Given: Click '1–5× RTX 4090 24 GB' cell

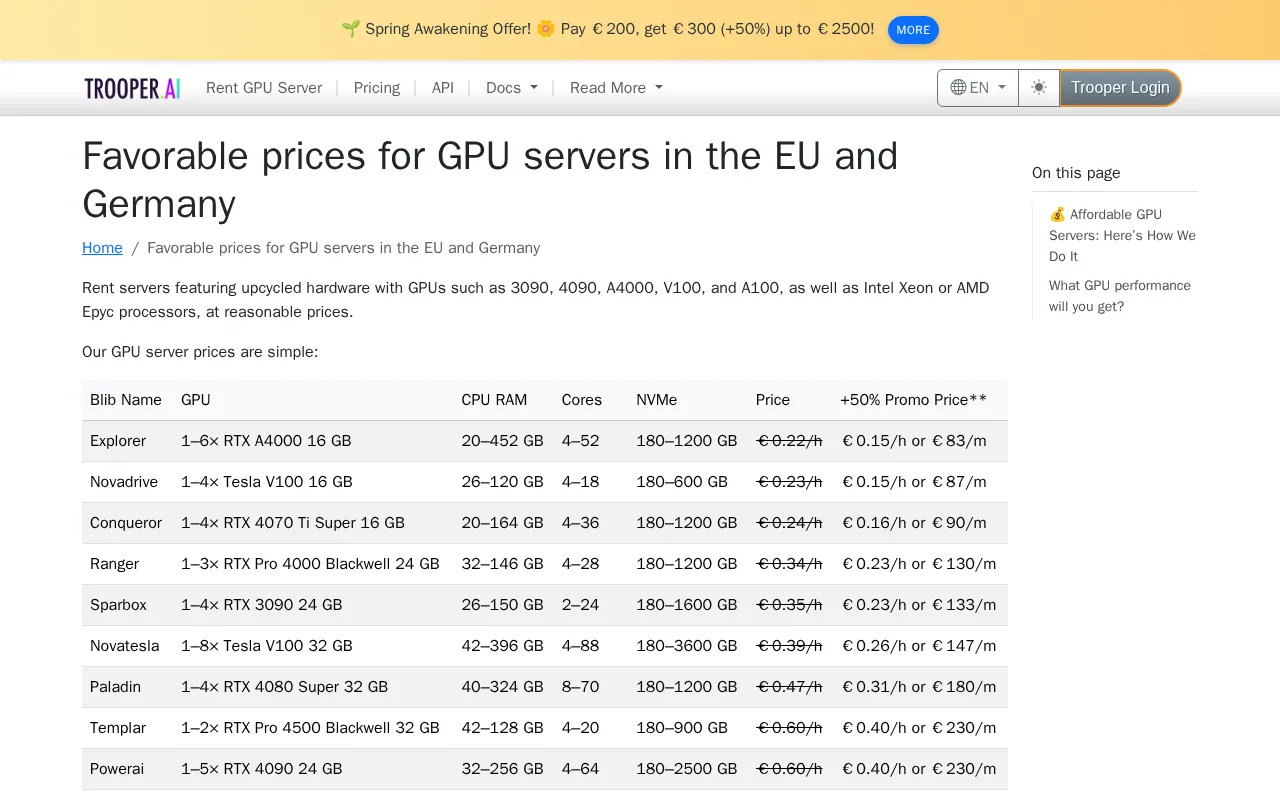Looking at the screenshot, I should click(262, 769).
